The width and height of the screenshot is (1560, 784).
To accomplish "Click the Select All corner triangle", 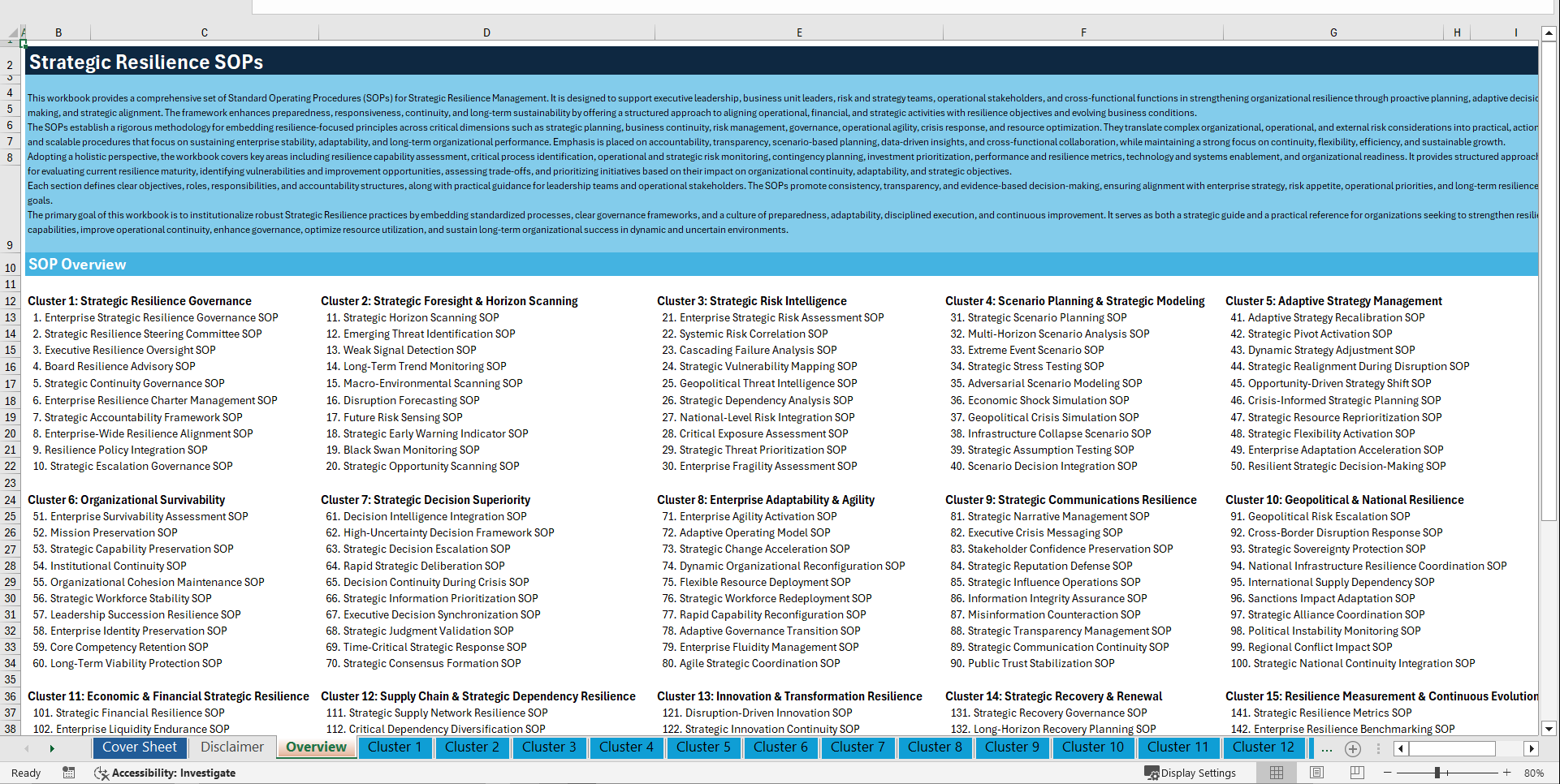I will point(13,32).
